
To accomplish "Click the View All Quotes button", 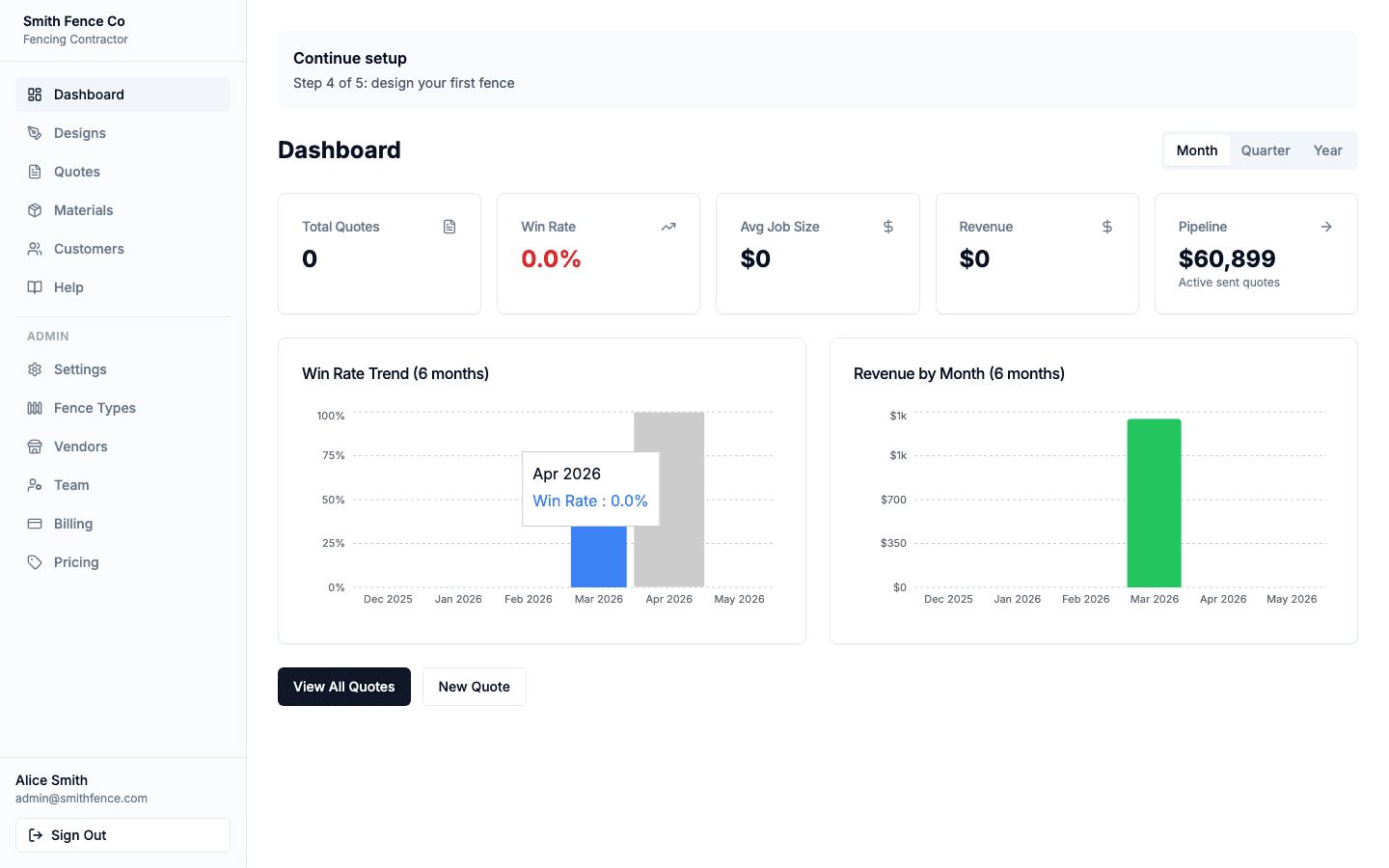I will (x=344, y=687).
